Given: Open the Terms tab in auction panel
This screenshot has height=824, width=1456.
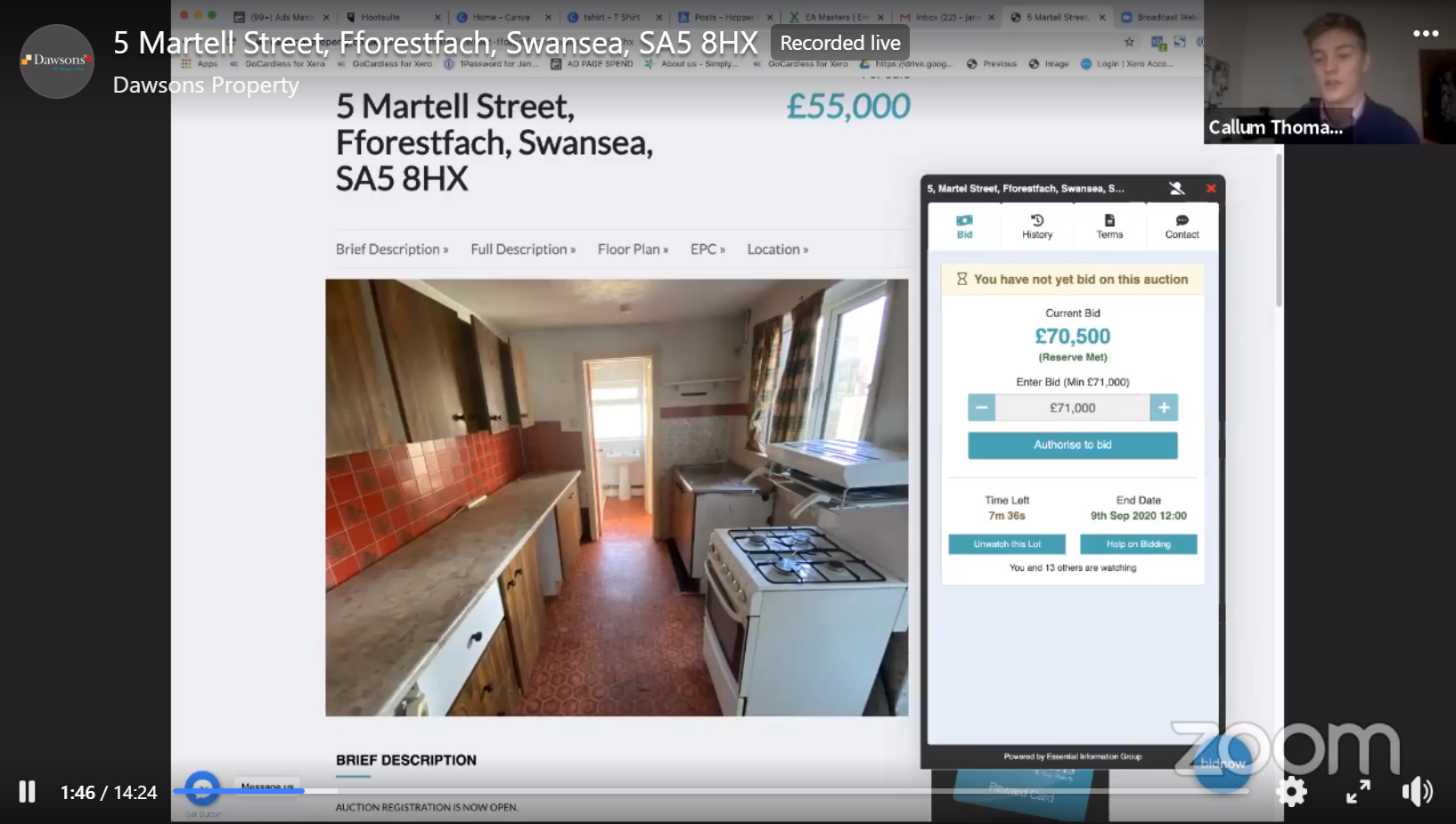Looking at the screenshot, I should click(1109, 226).
